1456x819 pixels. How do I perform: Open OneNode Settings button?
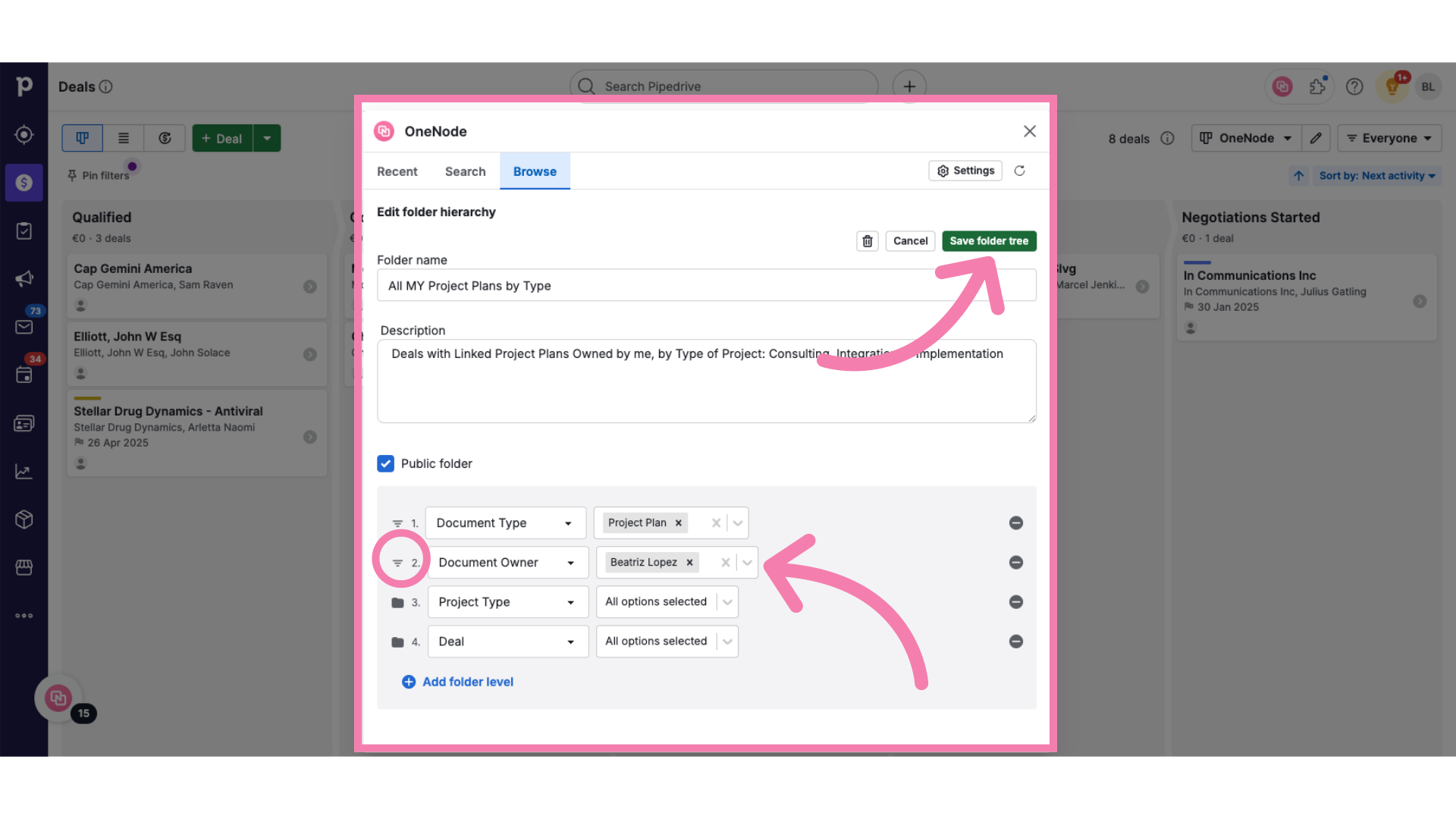click(965, 171)
